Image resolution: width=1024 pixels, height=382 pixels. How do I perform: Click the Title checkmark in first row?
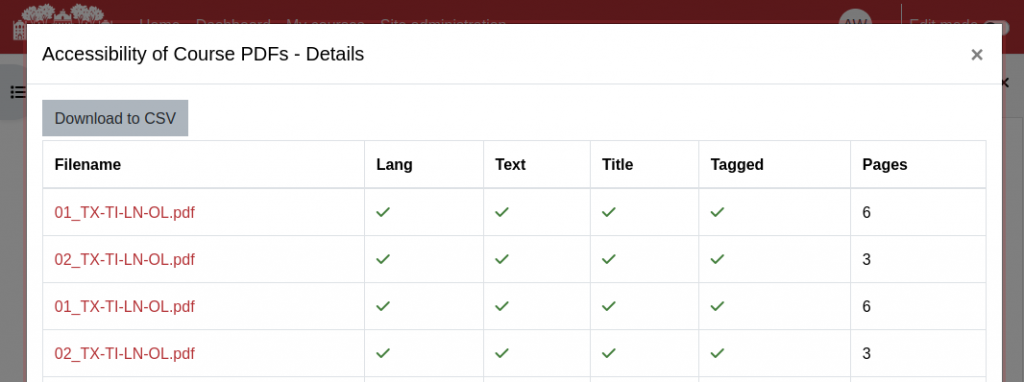(609, 212)
